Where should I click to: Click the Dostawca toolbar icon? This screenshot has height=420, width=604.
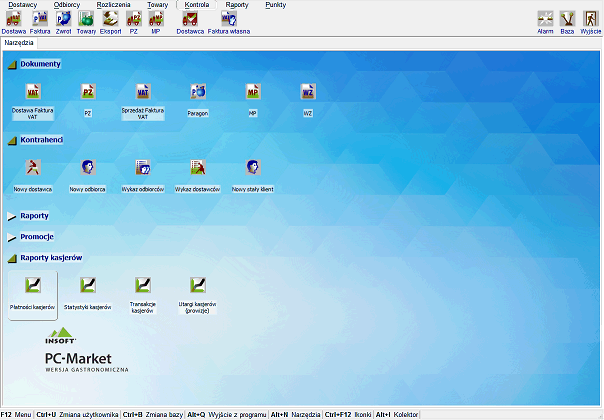pos(190,23)
